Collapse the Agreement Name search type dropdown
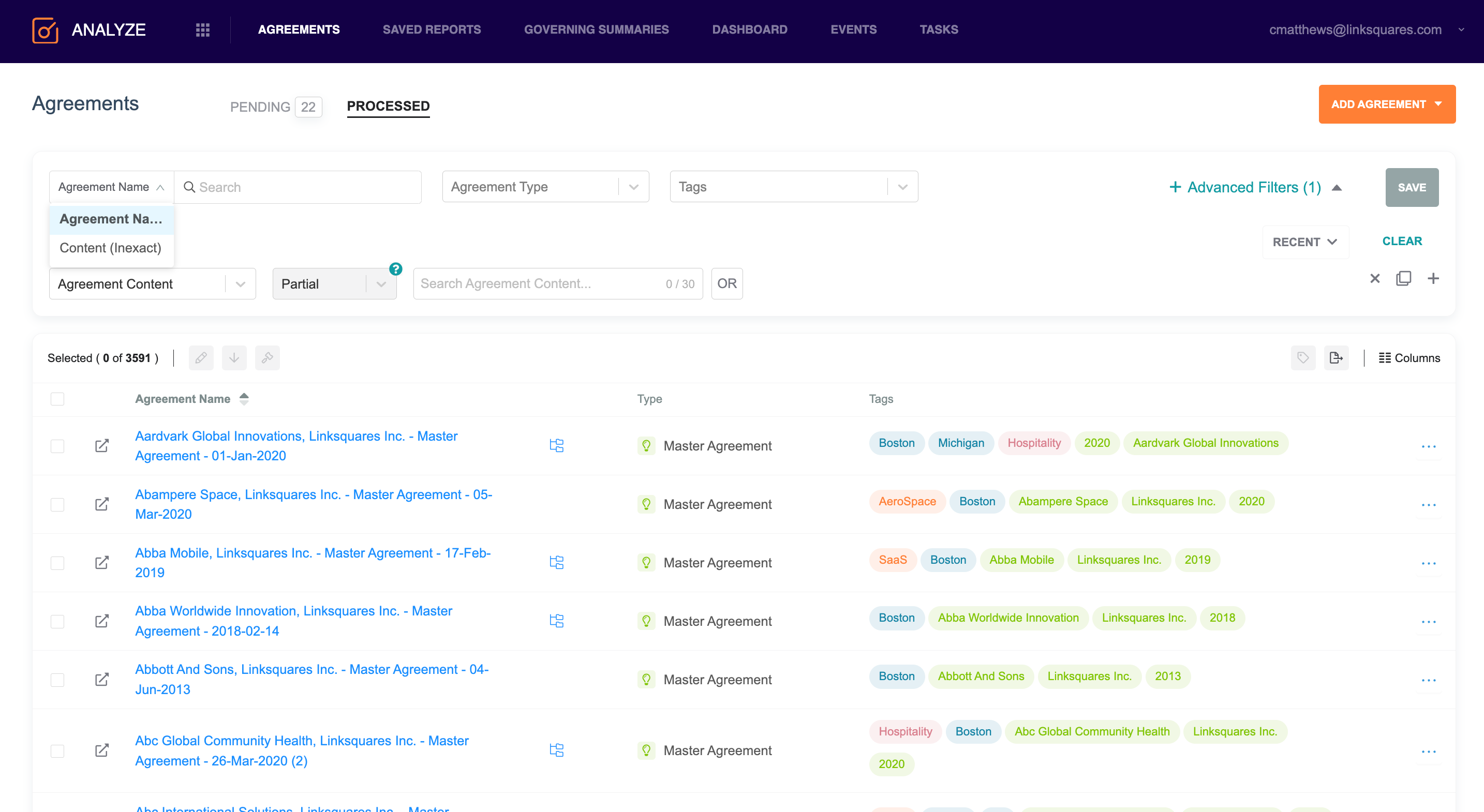 point(112,187)
